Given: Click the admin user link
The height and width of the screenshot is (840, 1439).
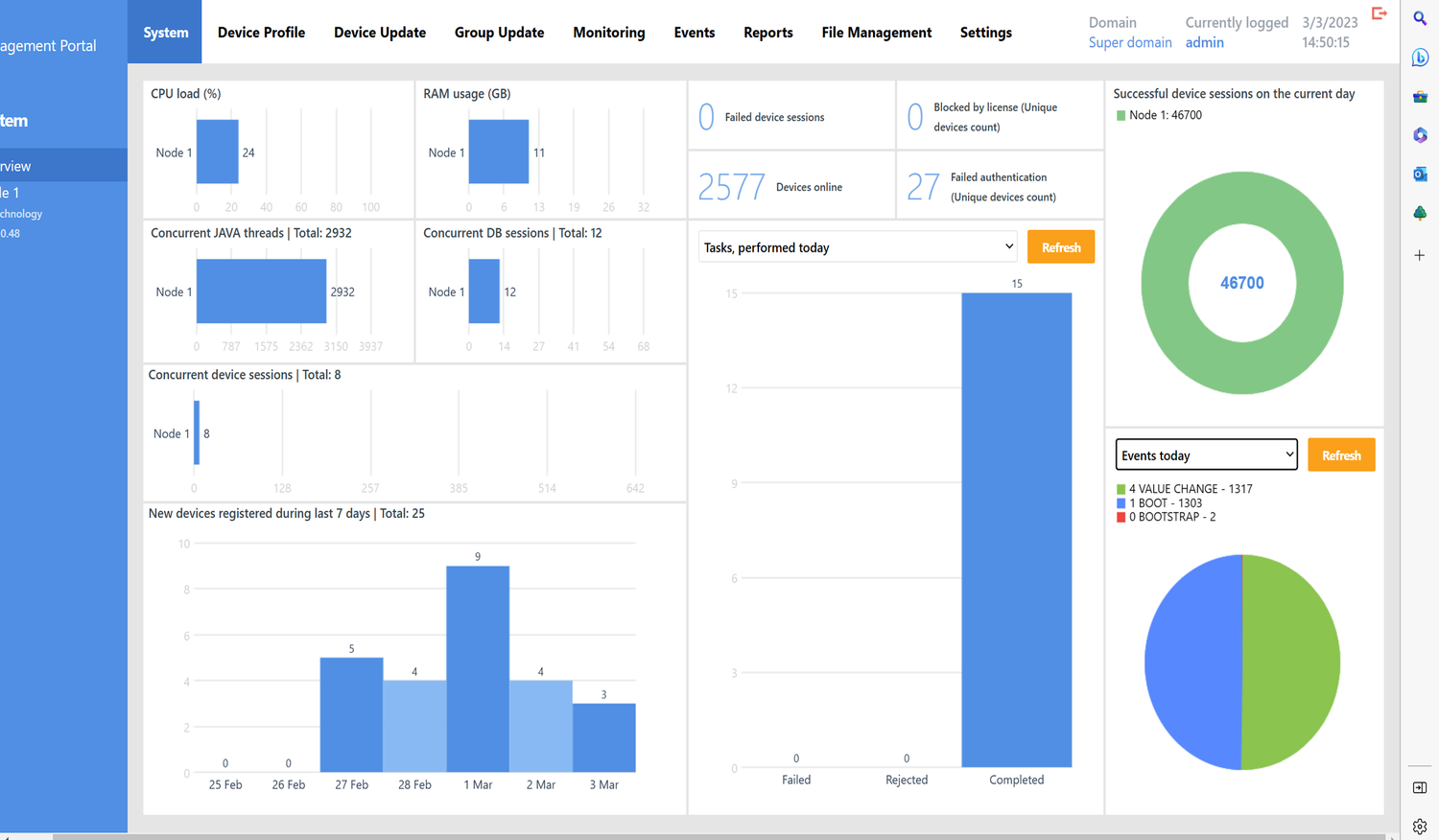Looking at the screenshot, I should [1204, 42].
